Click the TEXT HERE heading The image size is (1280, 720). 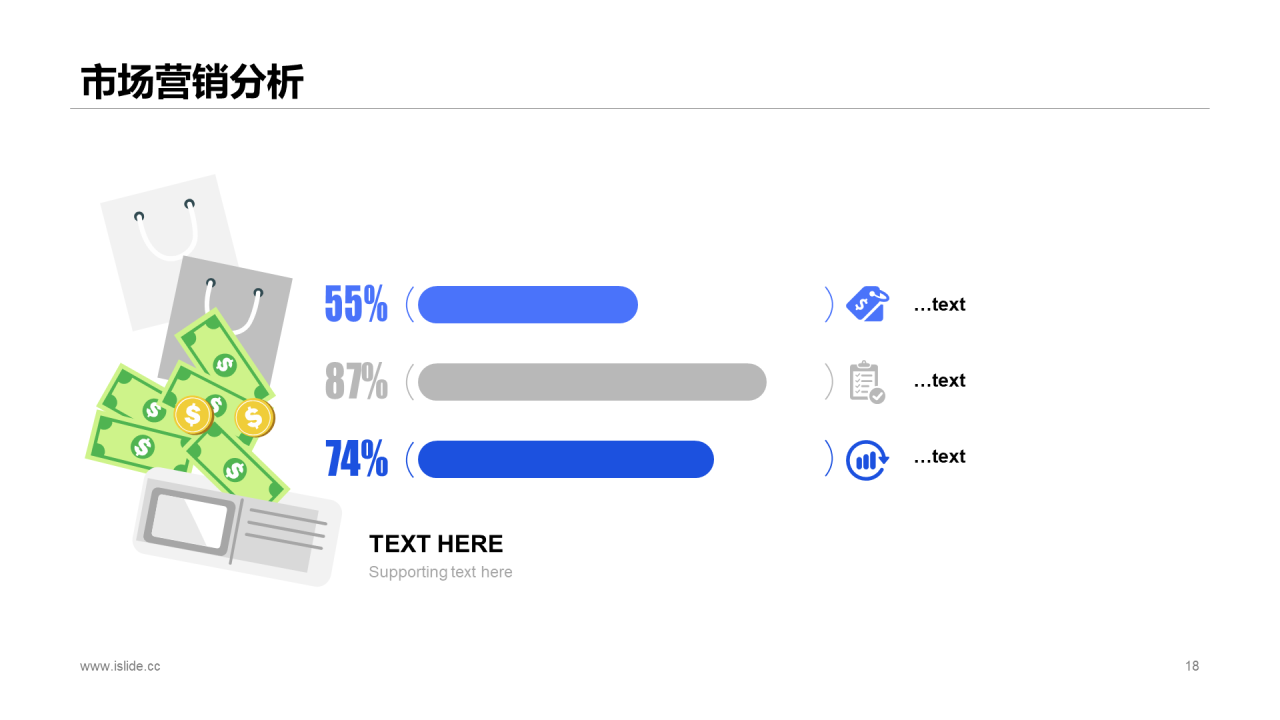click(436, 544)
